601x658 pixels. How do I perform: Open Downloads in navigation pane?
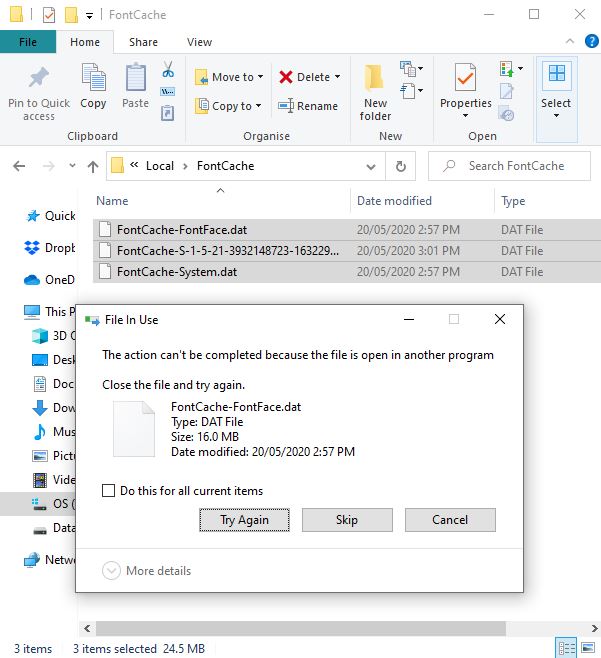(x=54, y=407)
